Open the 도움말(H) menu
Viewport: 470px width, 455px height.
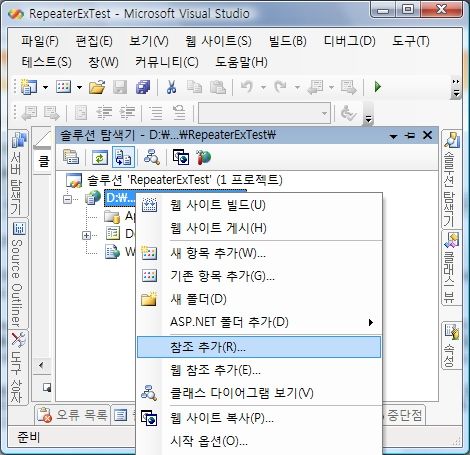[241, 62]
